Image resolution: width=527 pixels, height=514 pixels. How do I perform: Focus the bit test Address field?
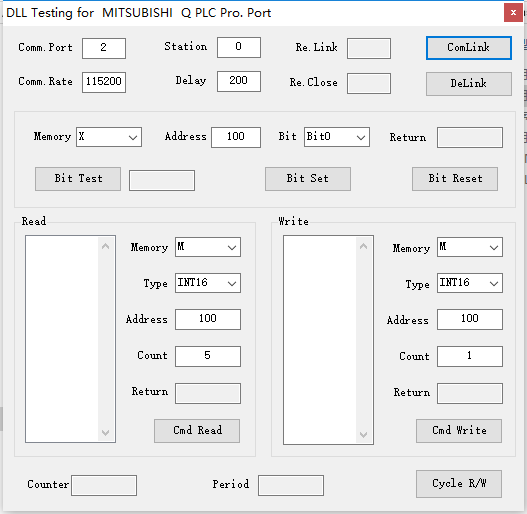click(x=236, y=137)
